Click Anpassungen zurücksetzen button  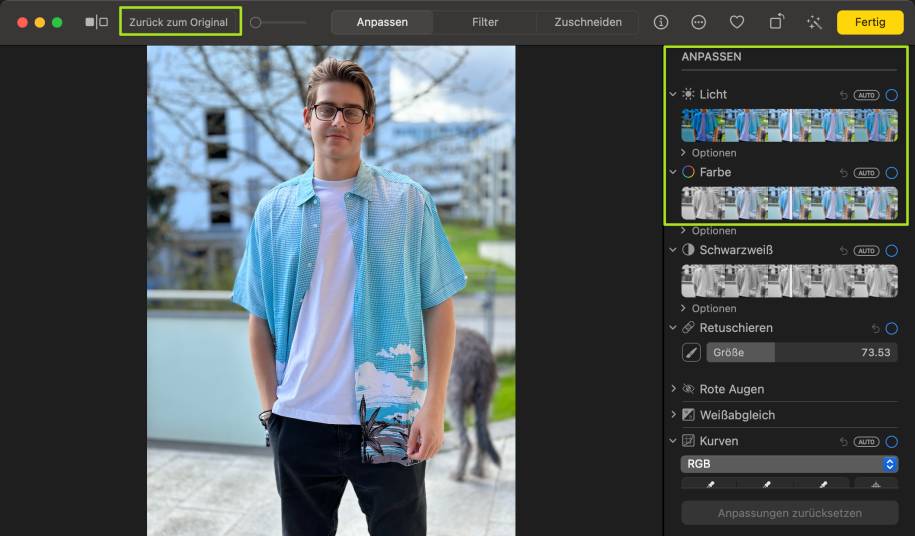pos(790,513)
